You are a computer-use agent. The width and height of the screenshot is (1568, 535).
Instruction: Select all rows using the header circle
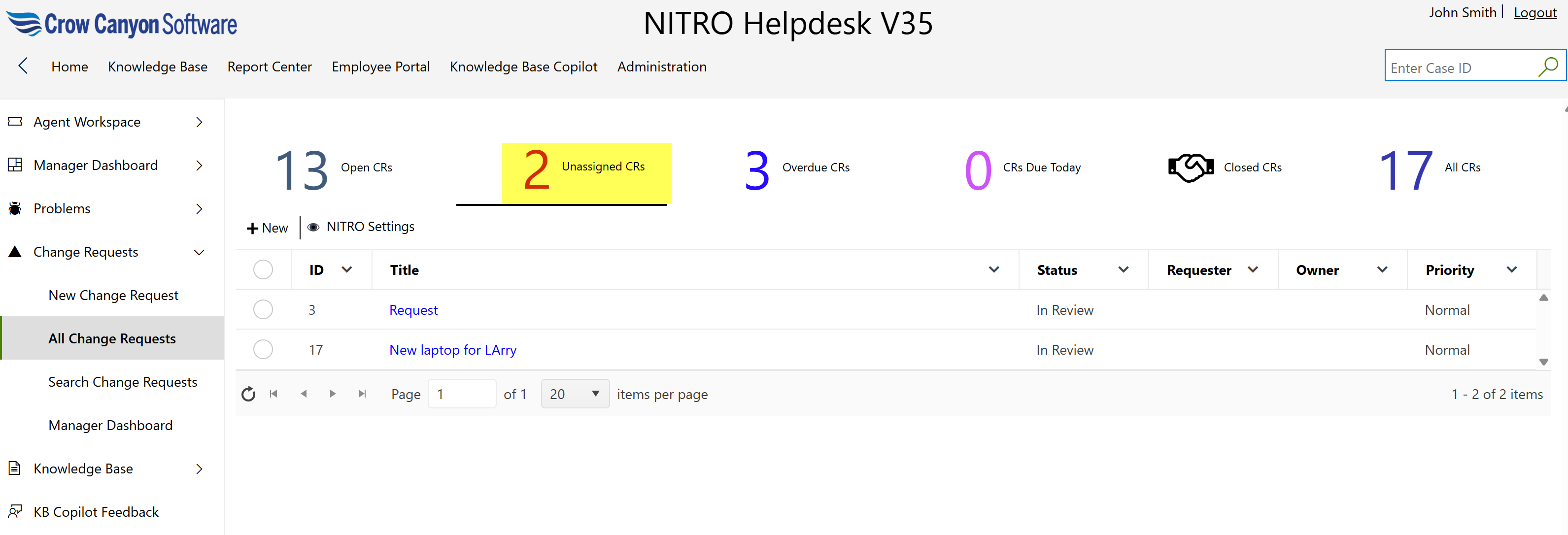click(263, 269)
